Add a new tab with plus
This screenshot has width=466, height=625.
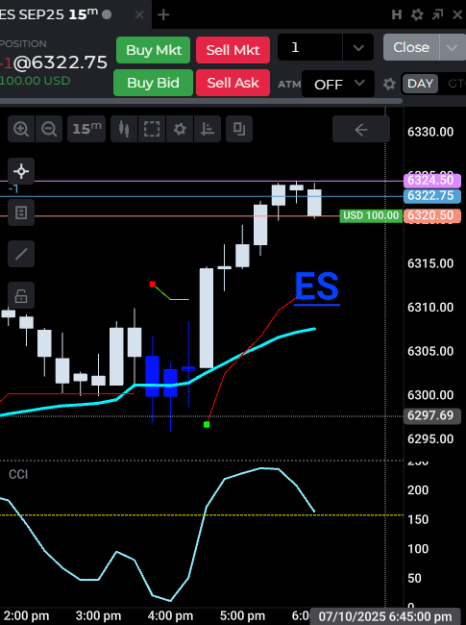pos(163,15)
